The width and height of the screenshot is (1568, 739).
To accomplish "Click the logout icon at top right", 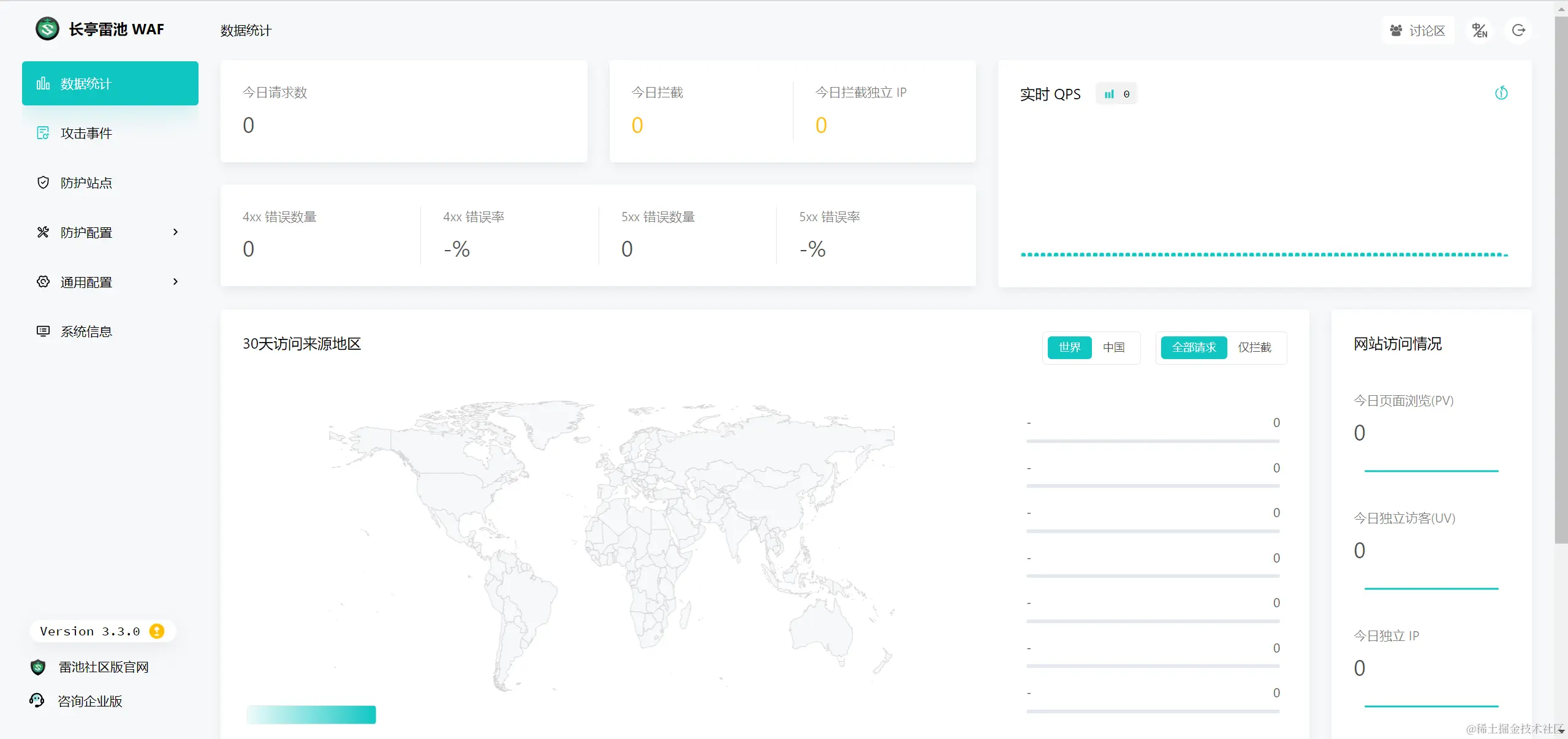I will tap(1518, 31).
